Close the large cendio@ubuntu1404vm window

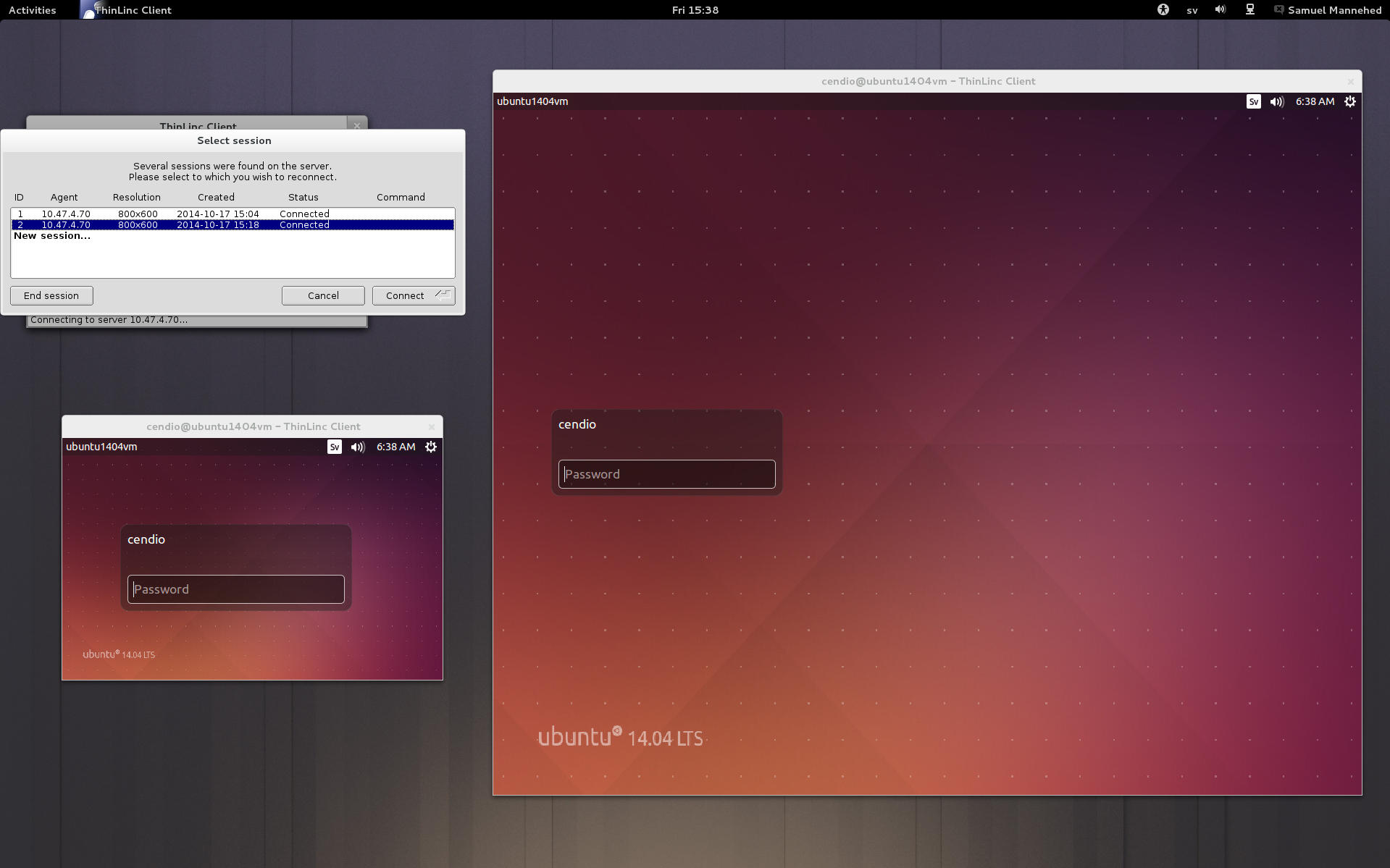tap(1350, 81)
